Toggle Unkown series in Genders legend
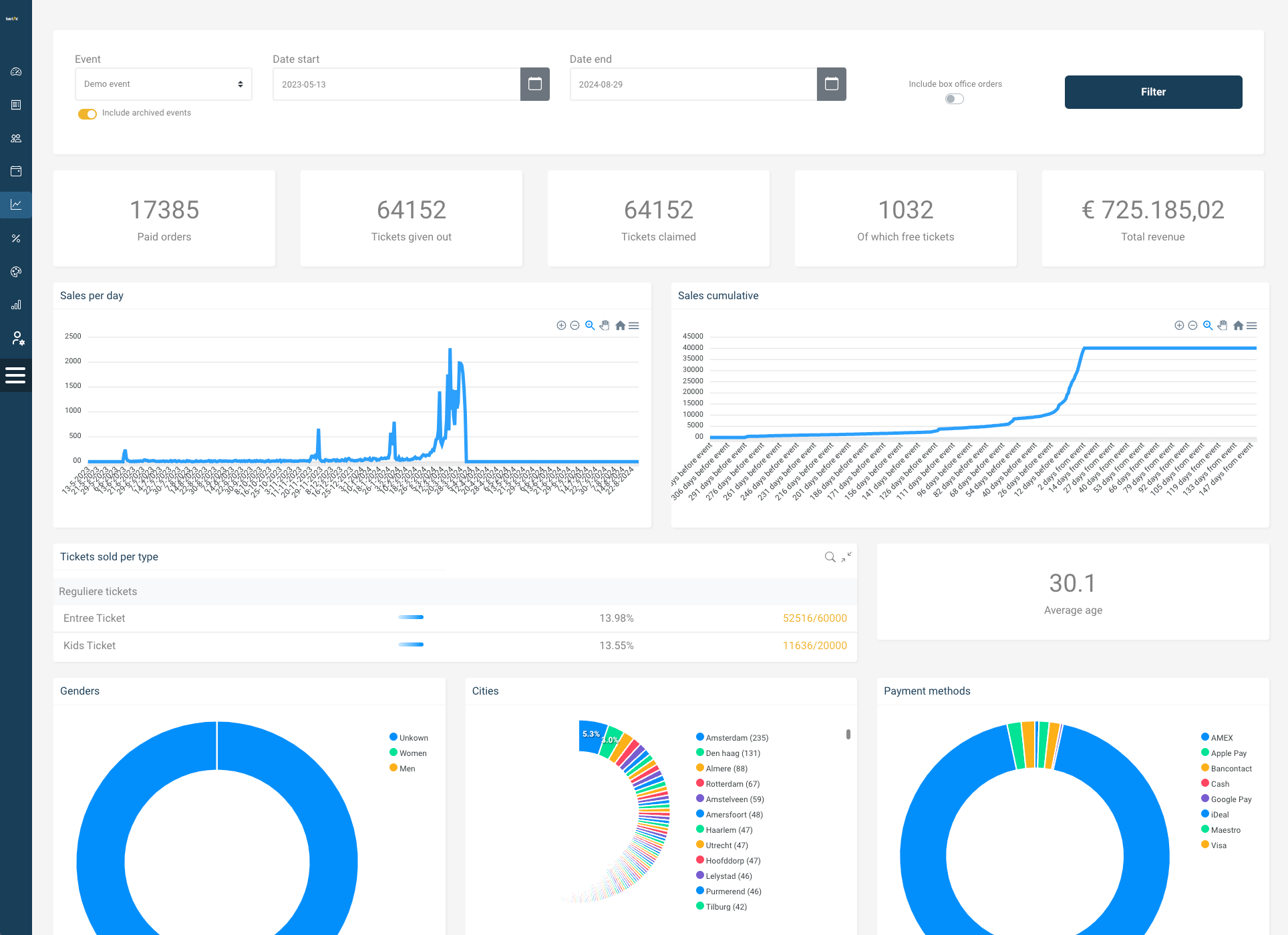 [x=408, y=737]
